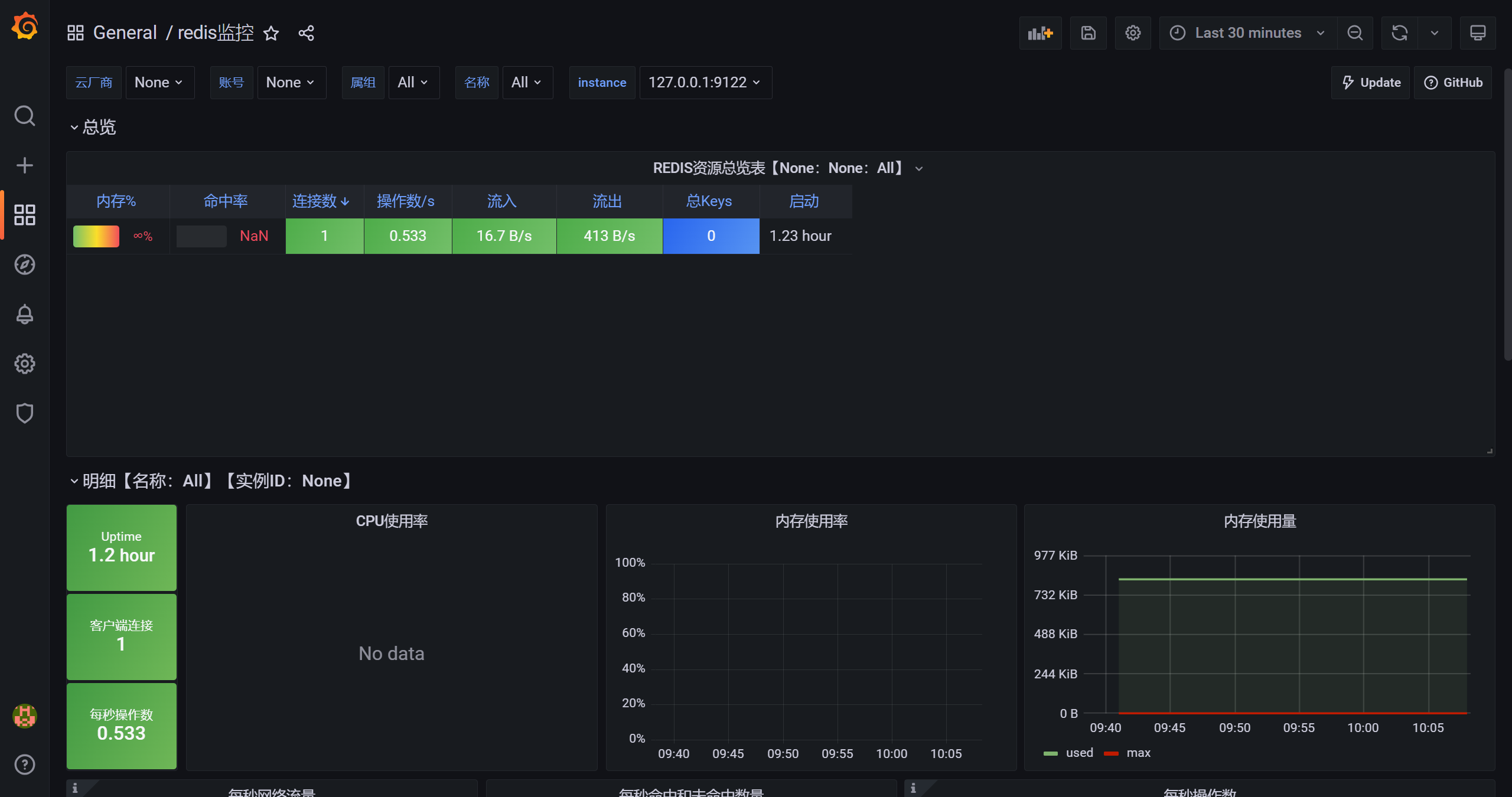Star the redis监控 dashboard
The image size is (1512, 797).
tap(271, 33)
